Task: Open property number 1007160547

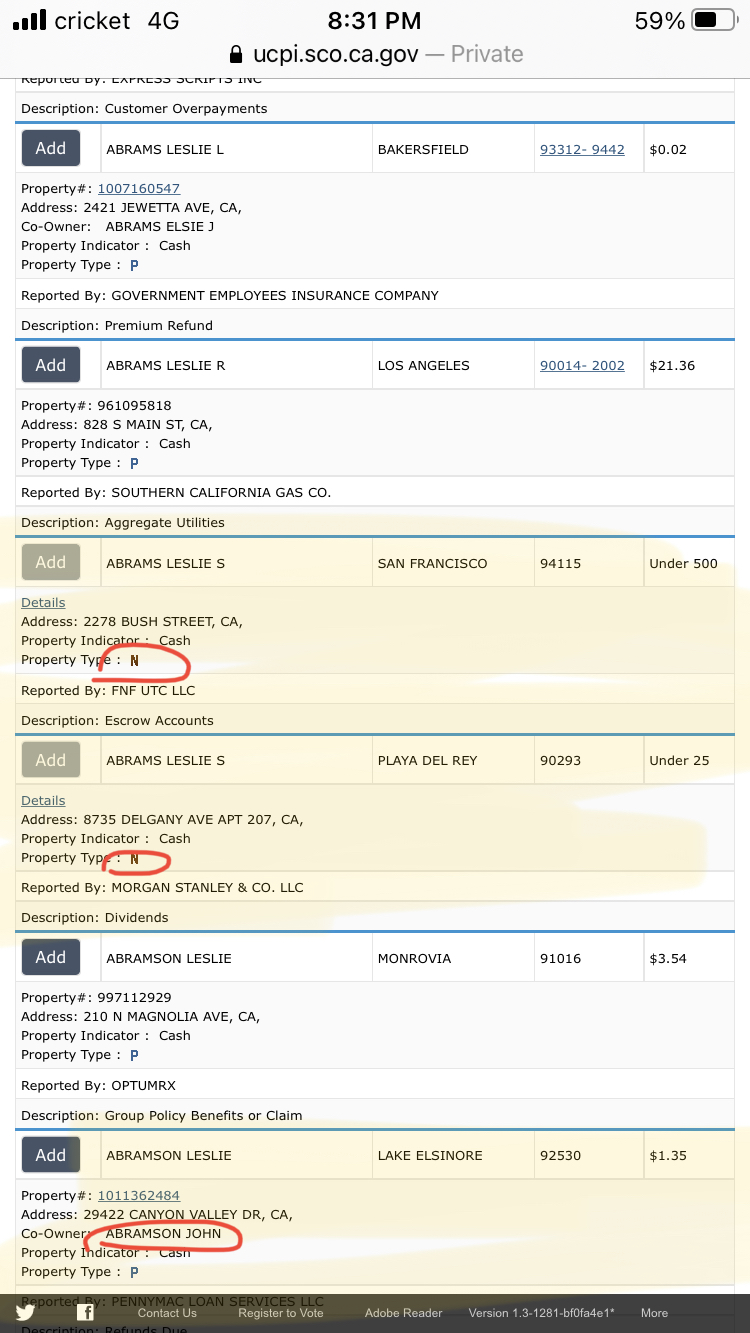Action: click(139, 188)
